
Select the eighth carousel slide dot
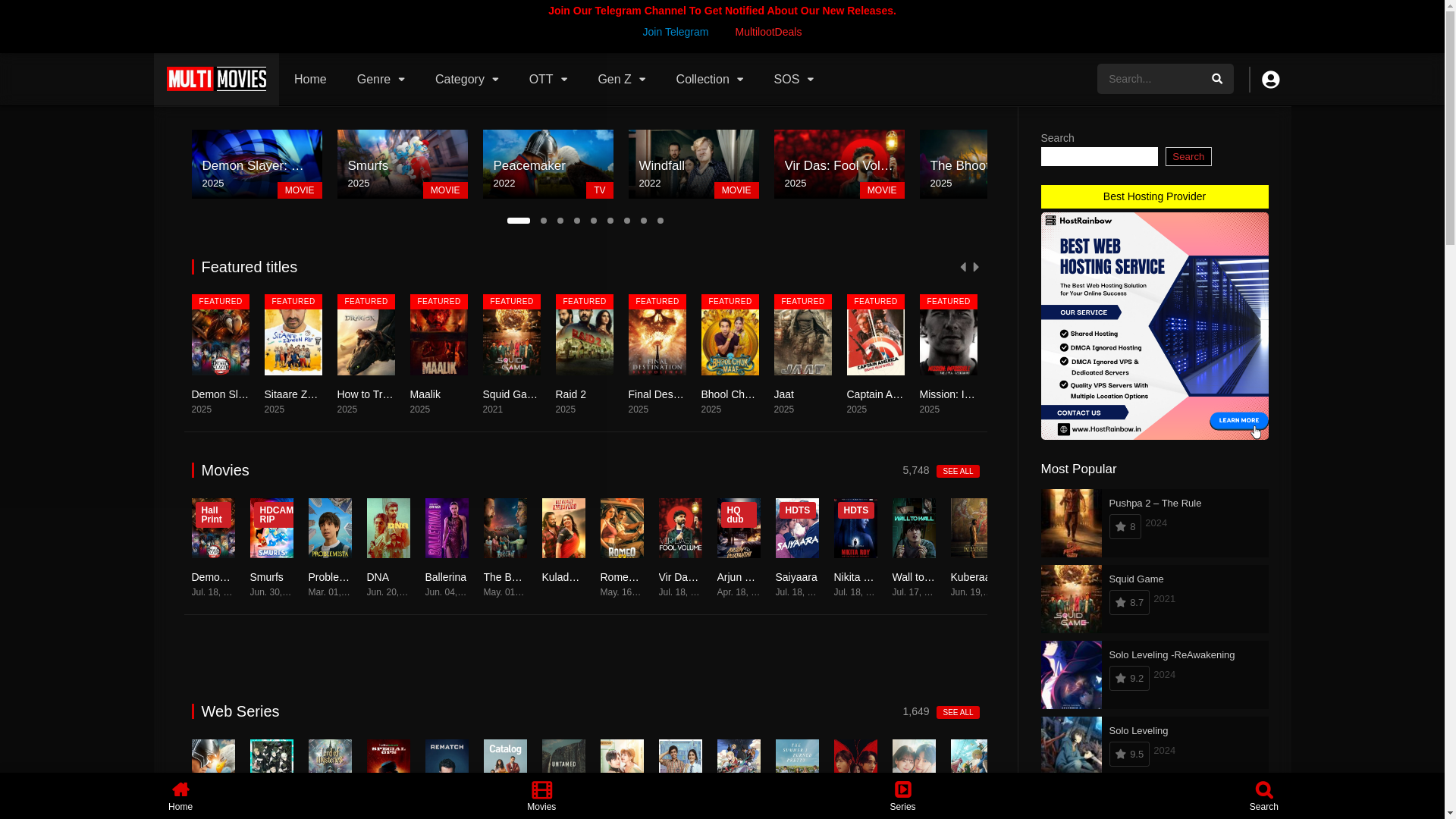(x=644, y=221)
